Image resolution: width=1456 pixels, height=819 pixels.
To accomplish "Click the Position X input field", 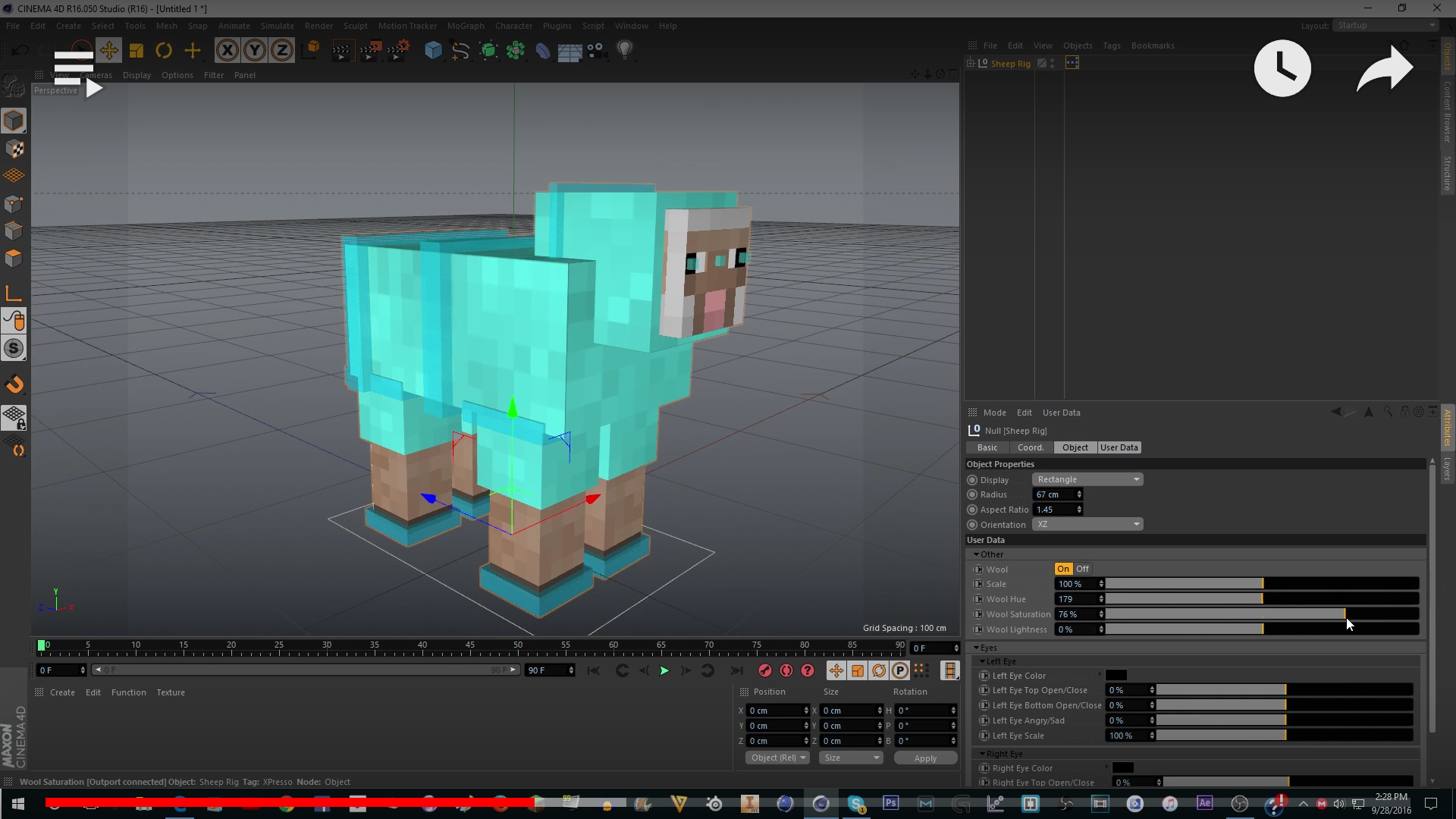I will 775,711.
